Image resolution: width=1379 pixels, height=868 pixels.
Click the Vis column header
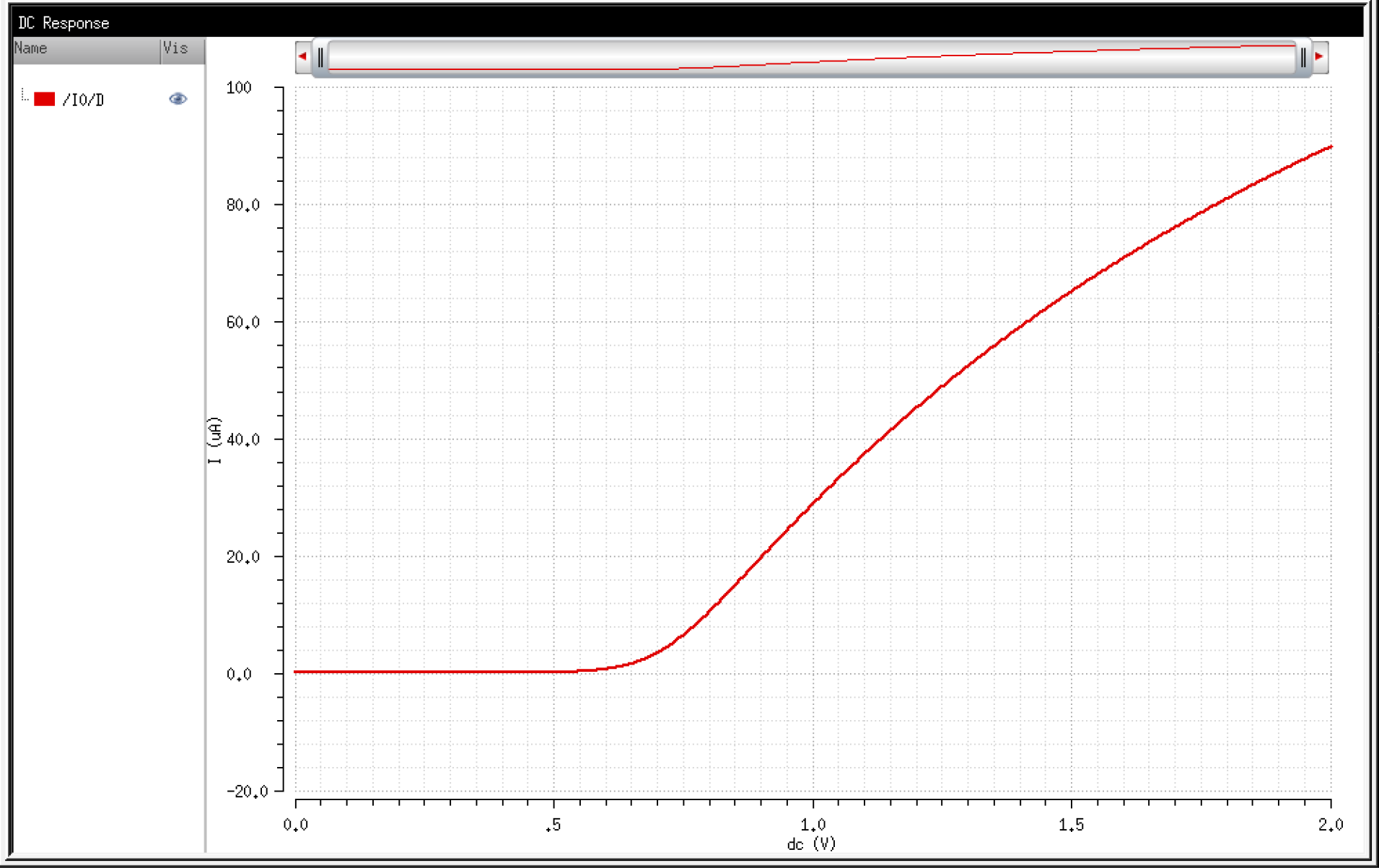(x=183, y=50)
